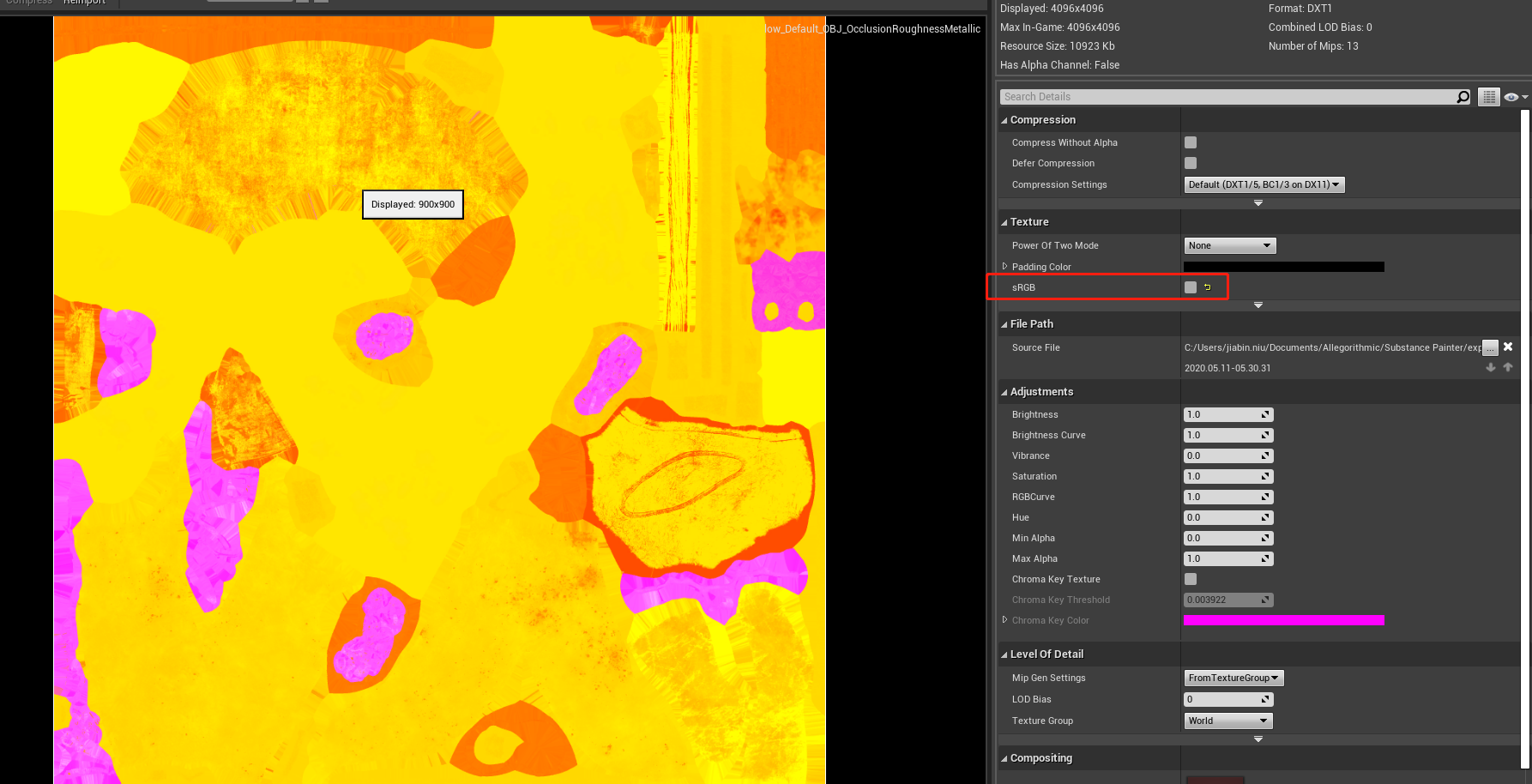The height and width of the screenshot is (784, 1532).
Task: Enable the Chroma Key Texture checkbox
Action: point(1190,579)
